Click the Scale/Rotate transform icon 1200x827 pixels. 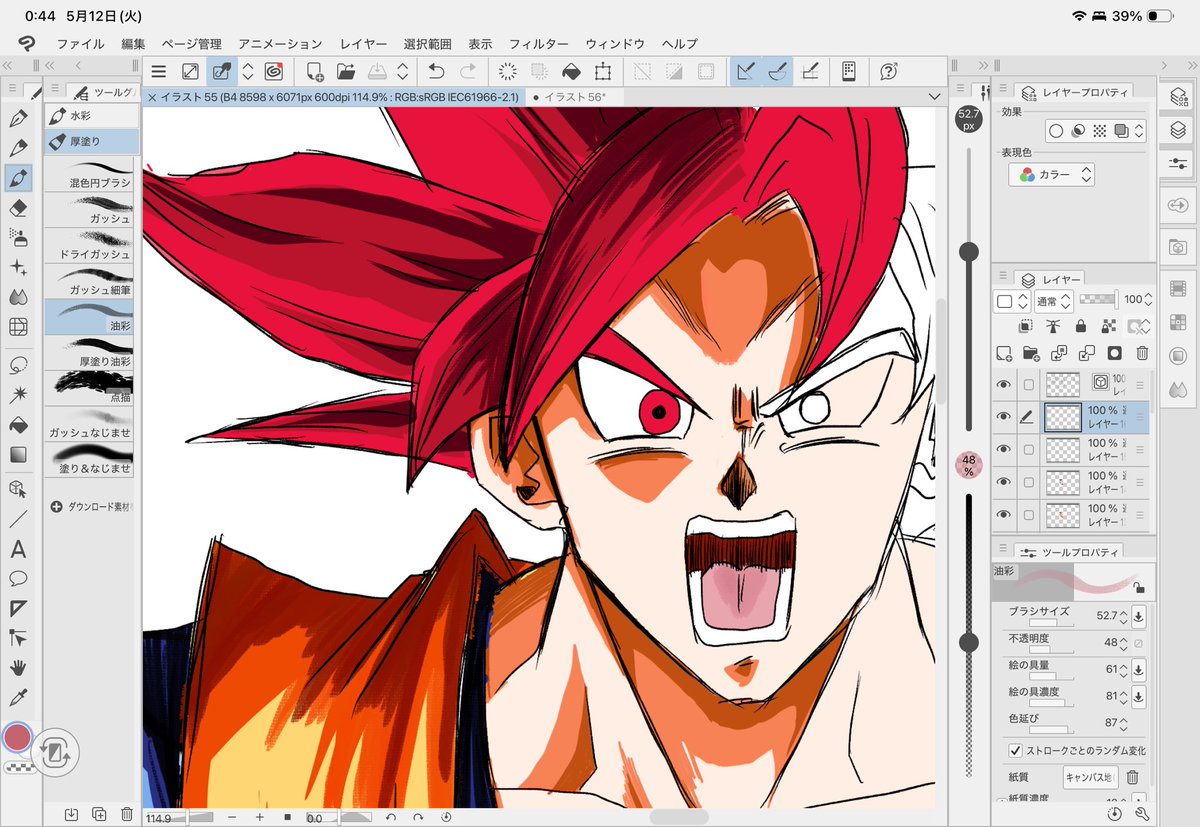(602, 71)
